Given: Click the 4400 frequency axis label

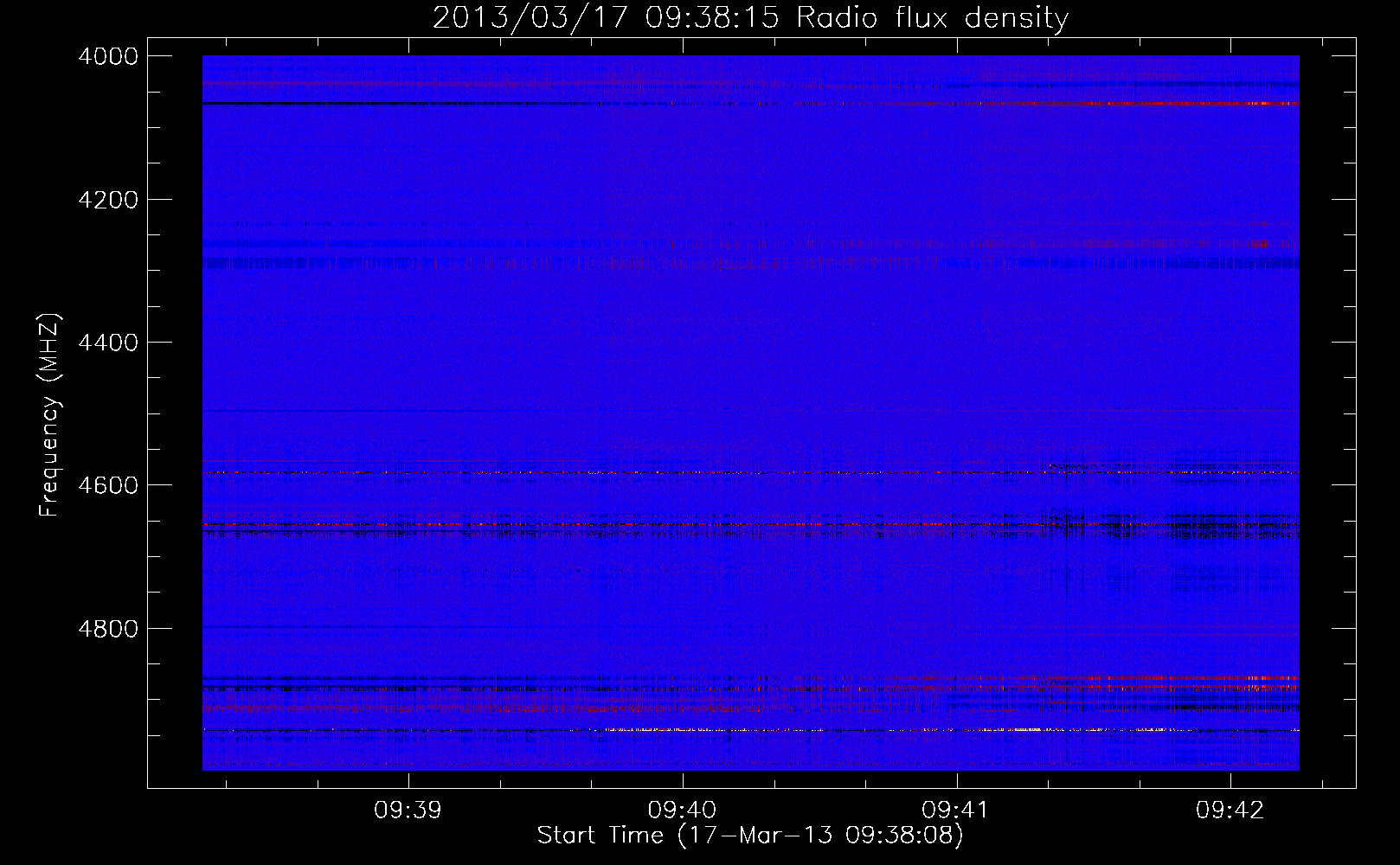Looking at the screenshot, I should [108, 343].
